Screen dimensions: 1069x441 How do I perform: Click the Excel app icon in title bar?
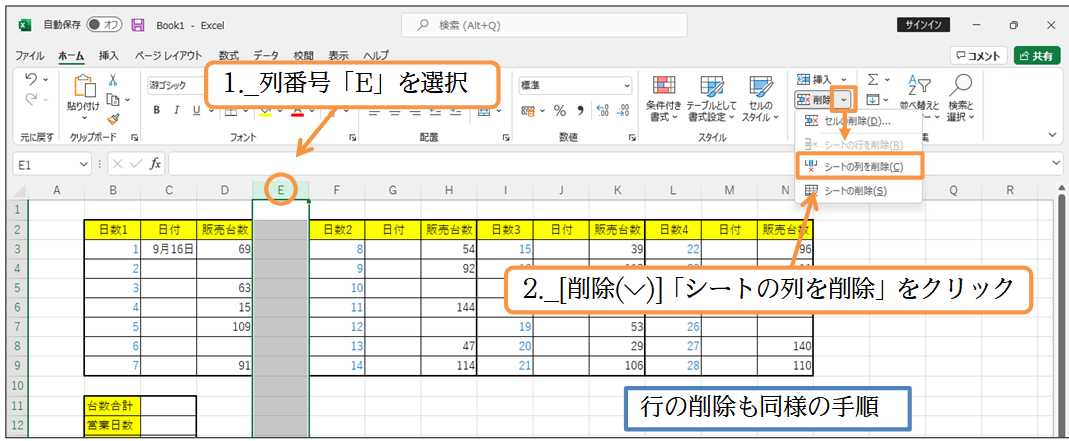pyautogui.click(x=23, y=25)
